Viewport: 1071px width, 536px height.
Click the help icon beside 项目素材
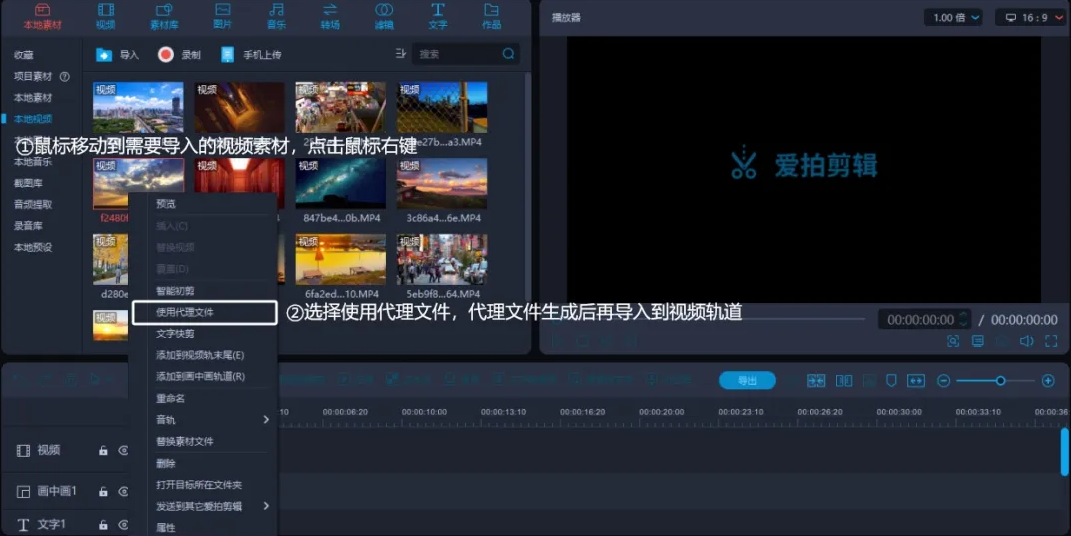pos(65,76)
